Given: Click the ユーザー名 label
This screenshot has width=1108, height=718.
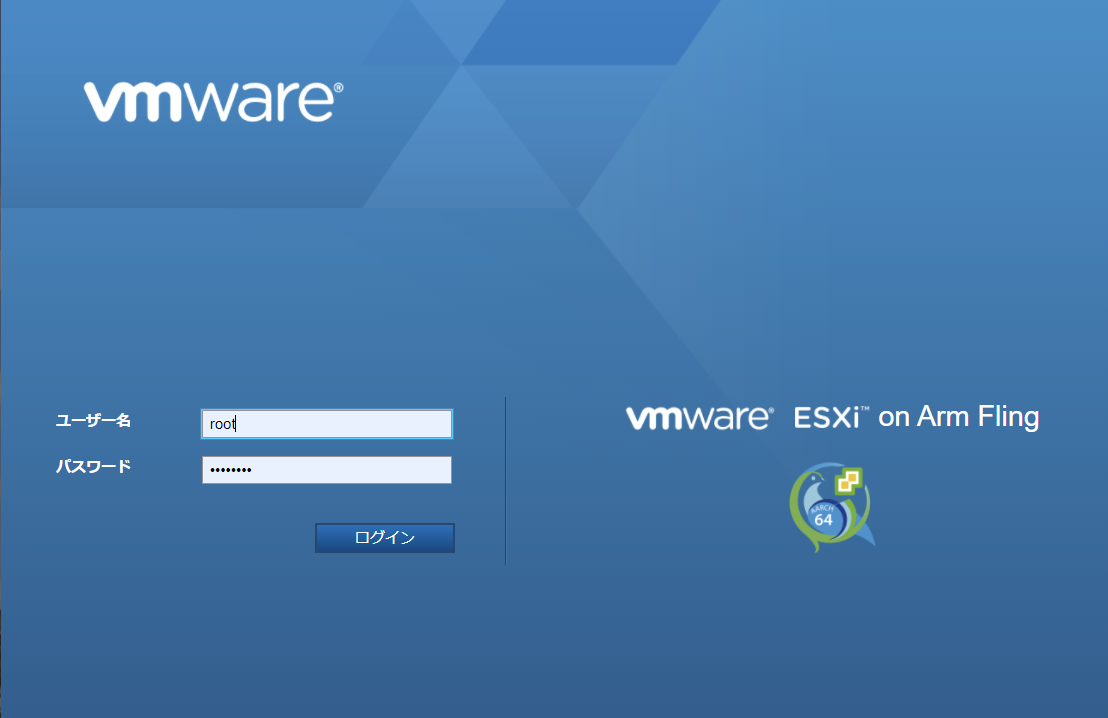Looking at the screenshot, I should tap(93, 420).
